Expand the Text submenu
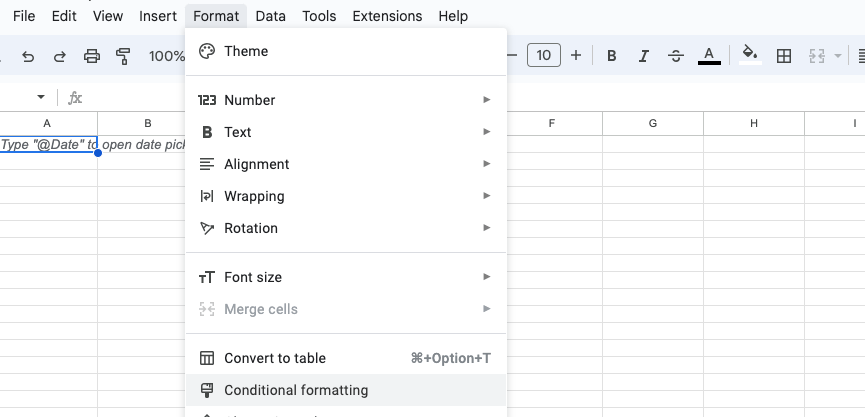This screenshot has width=865, height=417. (346, 132)
